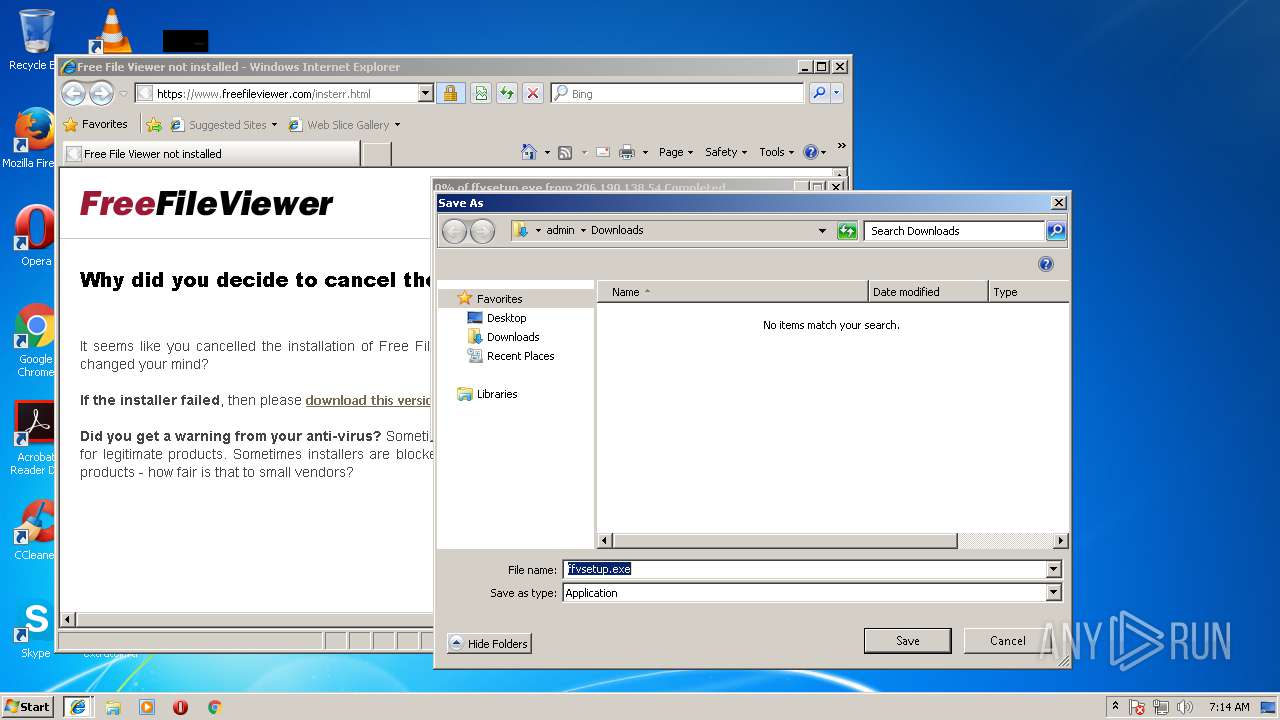Click the security lock icon in the address bar
This screenshot has height=720, width=1280.
click(450, 93)
